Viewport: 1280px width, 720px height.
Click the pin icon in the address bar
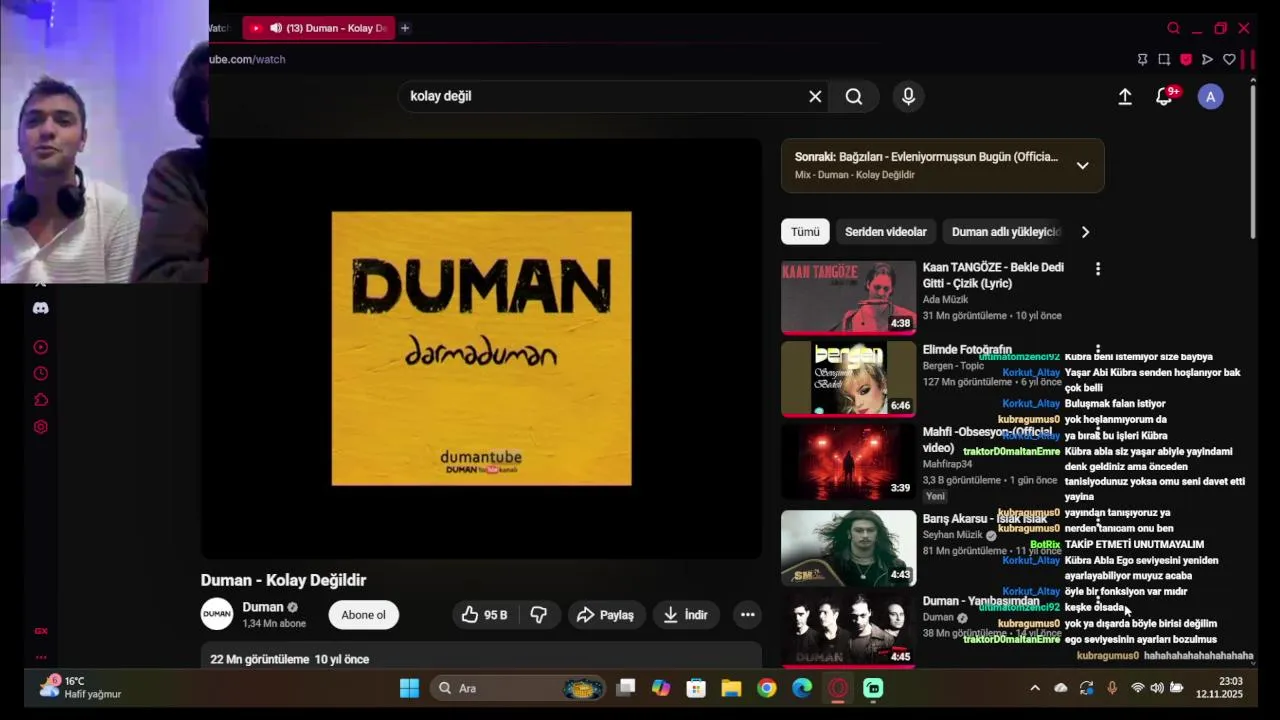(x=1142, y=59)
